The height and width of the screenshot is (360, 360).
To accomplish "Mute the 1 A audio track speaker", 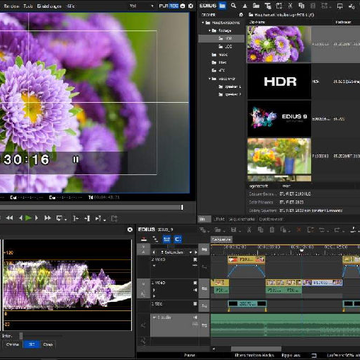I will coord(195,317).
